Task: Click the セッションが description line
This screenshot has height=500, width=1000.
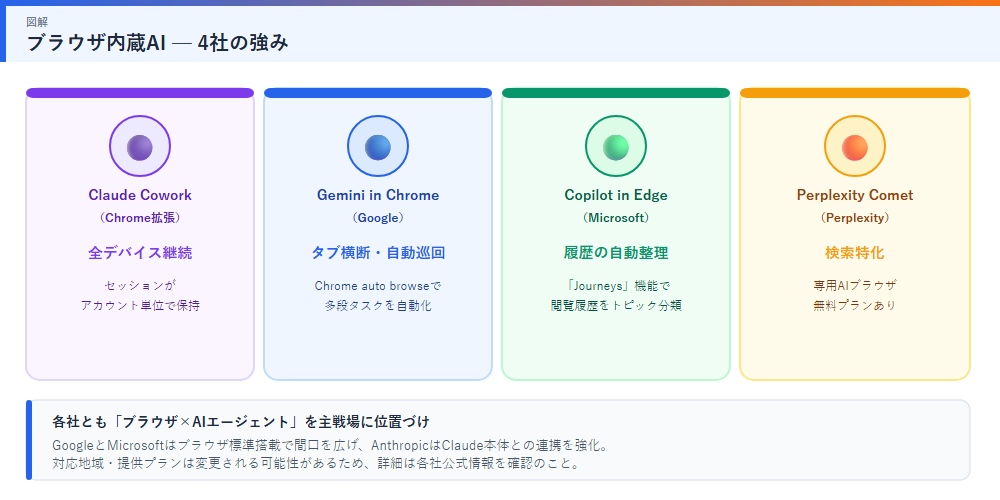Action: coord(140,285)
